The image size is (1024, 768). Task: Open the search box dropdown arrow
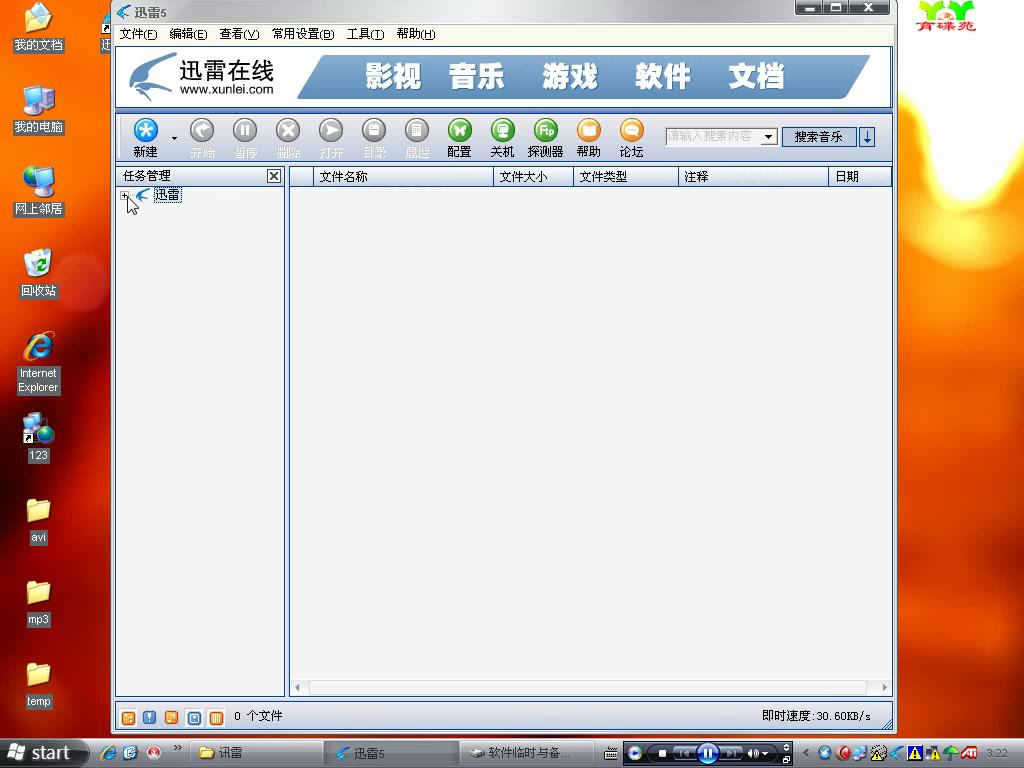coord(769,137)
